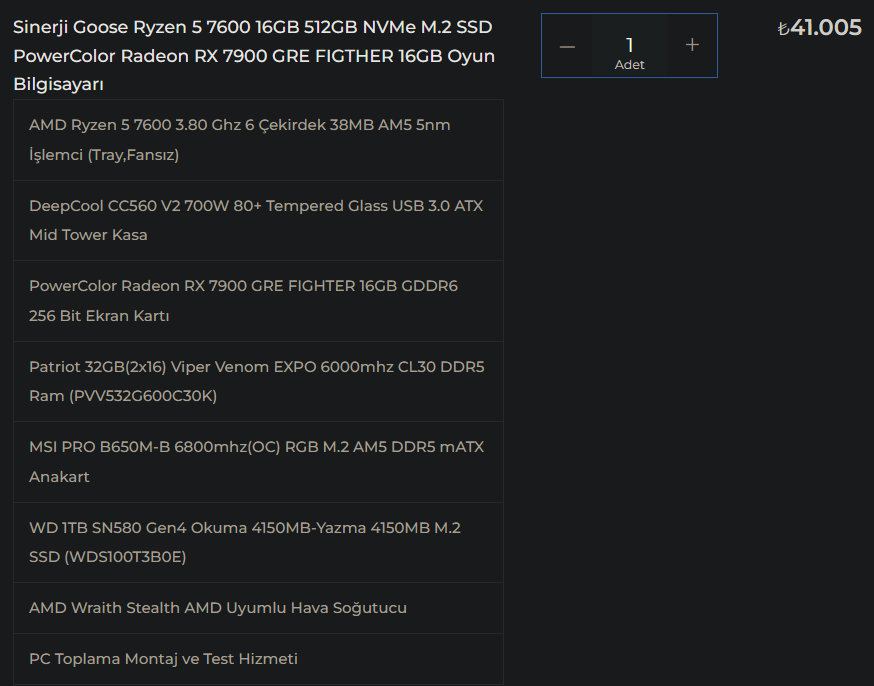Select the PC Toplama Montaj ve Test Hizmeti row
The height and width of the screenshot is (686, 874).
tap(259, 659)
